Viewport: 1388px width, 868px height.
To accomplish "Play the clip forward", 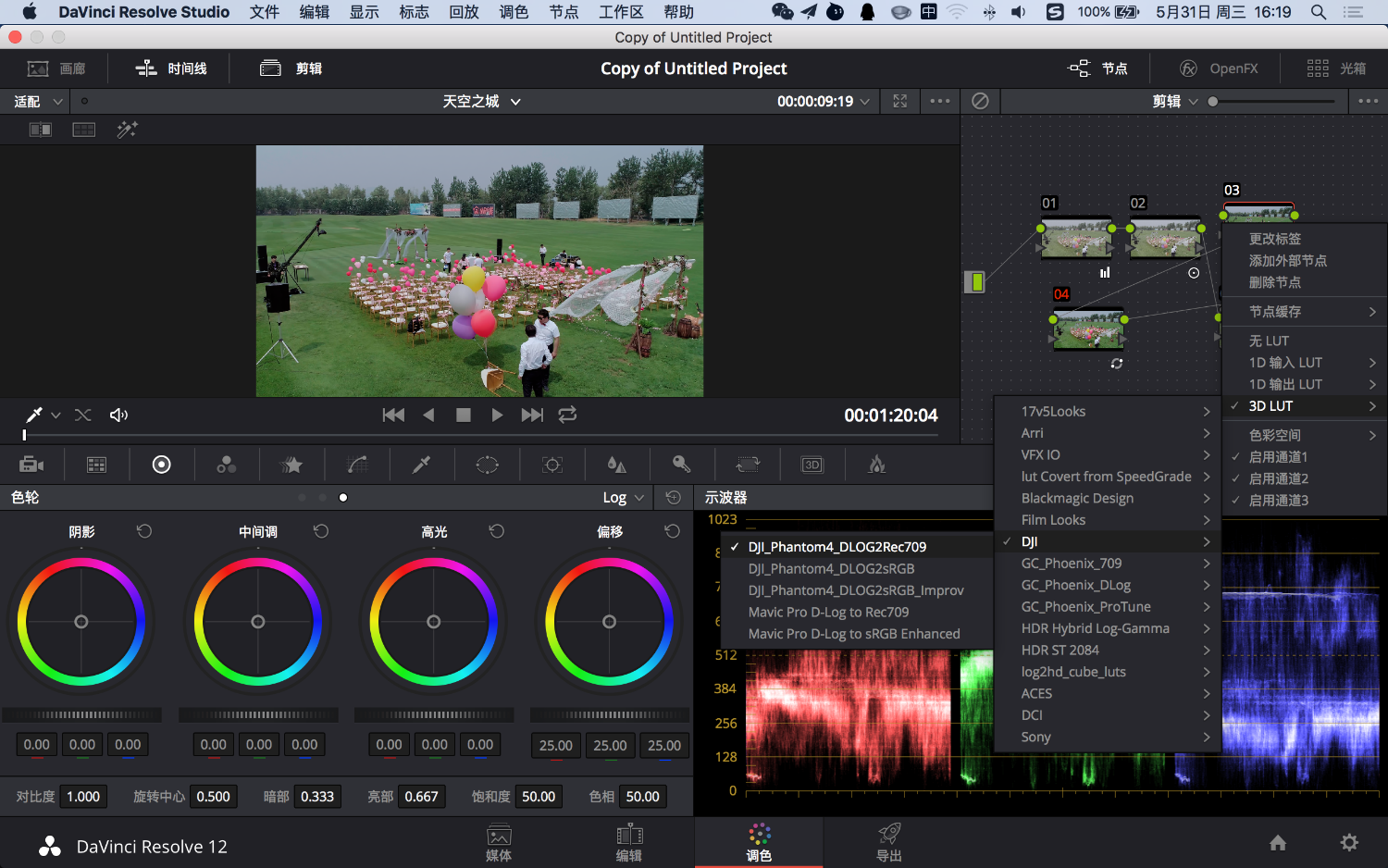I will 497,415.
